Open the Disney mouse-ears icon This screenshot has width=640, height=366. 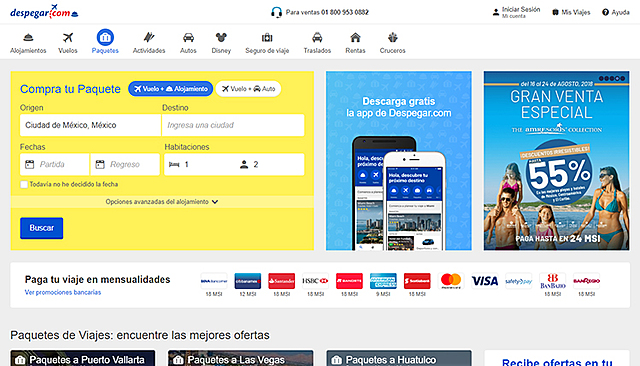click(x=221, y=38)
